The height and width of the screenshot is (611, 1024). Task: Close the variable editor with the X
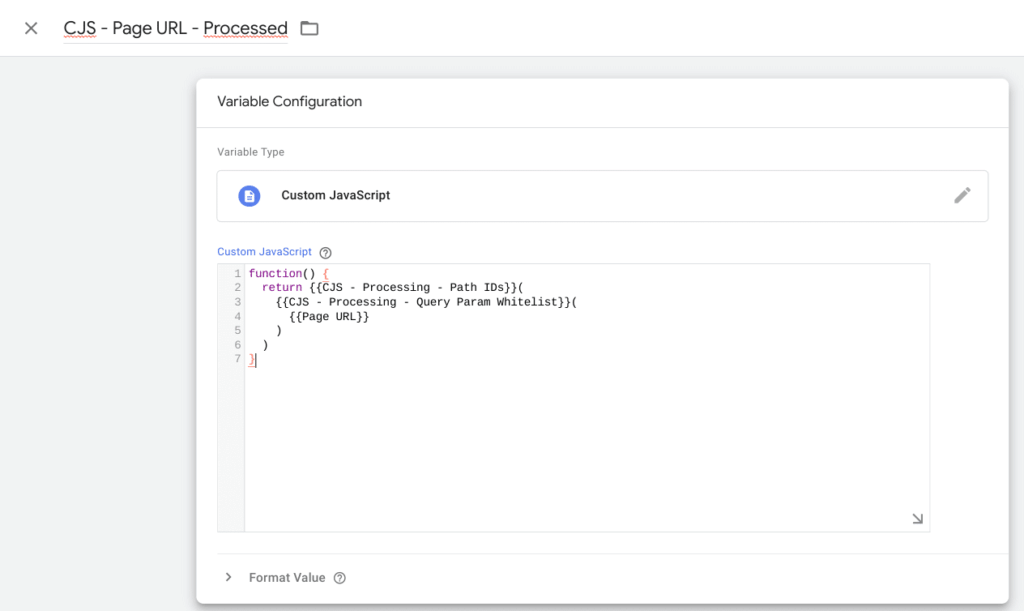pyautogui.click(x=31, y=28)
